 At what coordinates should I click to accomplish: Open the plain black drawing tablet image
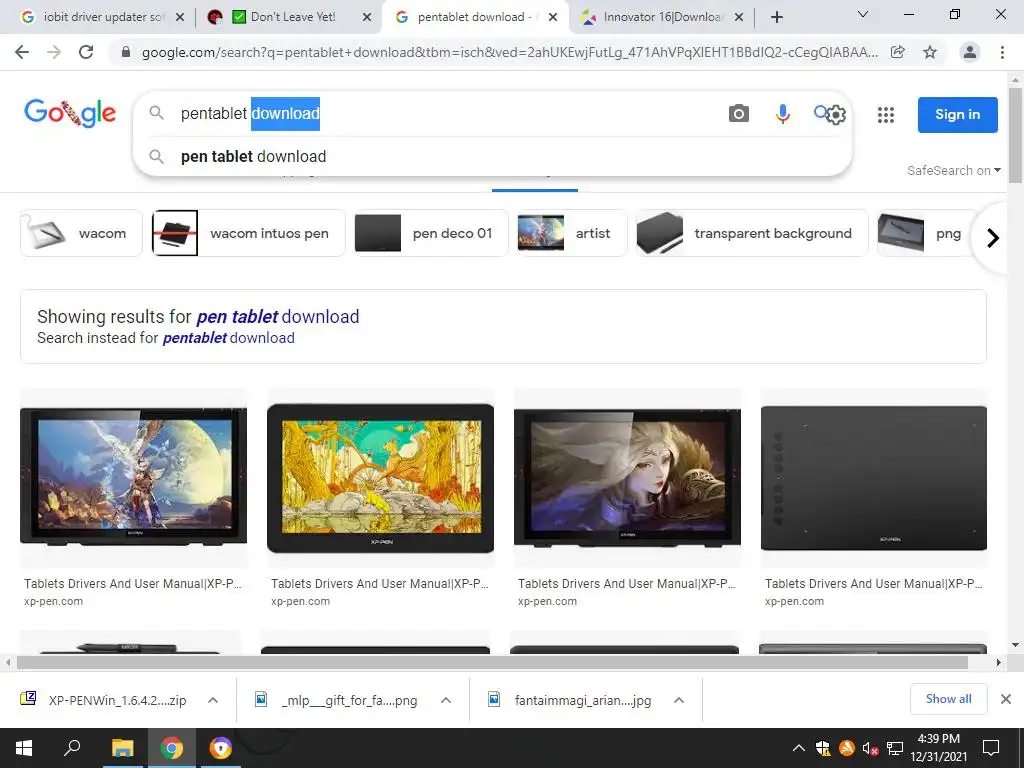point(874,477)
